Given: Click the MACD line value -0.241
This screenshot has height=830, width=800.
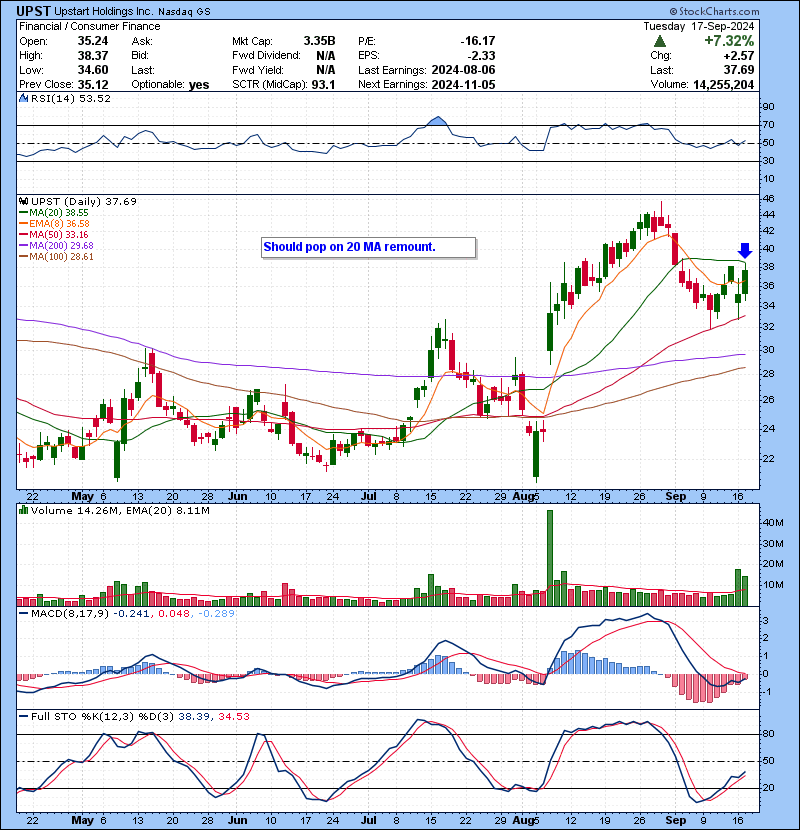Looking at the screenshot, I should [x=131, y=613].
